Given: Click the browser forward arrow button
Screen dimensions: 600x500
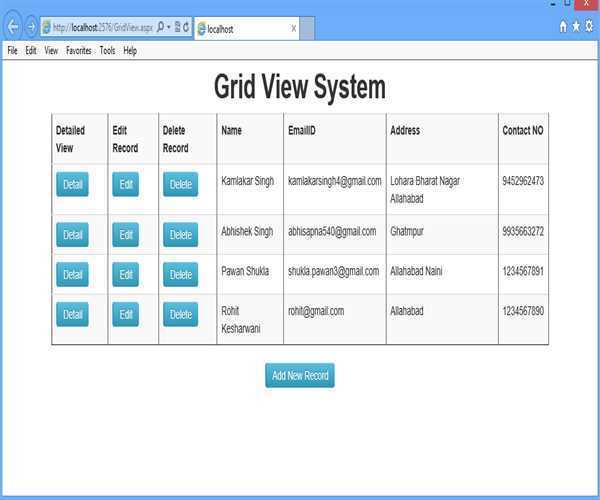Looking at the screenshot, I should click(x=31, y=28).
